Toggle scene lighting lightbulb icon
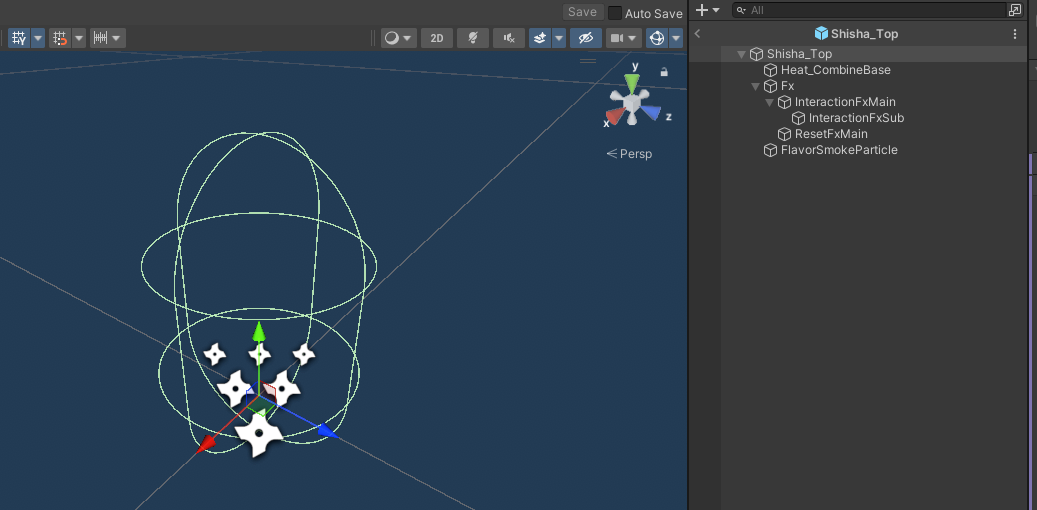This screenshot has width=1037, height=510. pyautogui.click(x=473, y=38)
